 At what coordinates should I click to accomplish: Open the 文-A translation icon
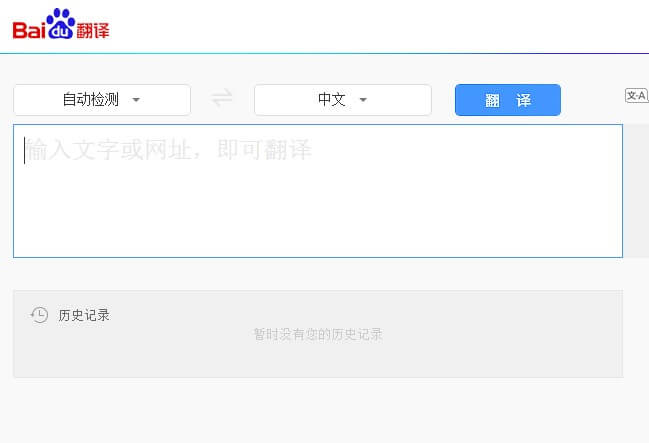(636, 96)
